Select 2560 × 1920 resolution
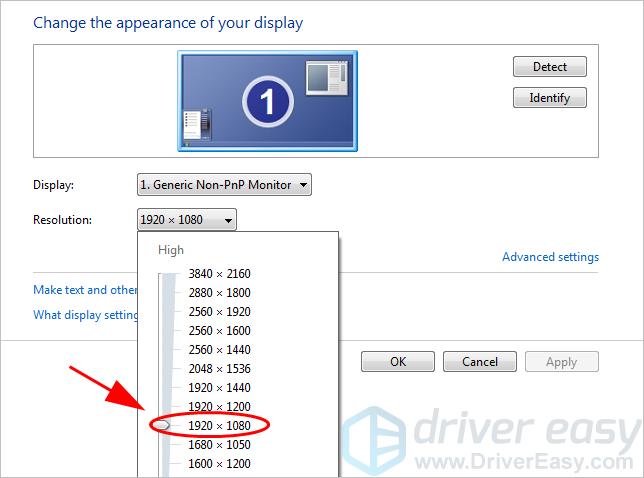 pos(219,312)
